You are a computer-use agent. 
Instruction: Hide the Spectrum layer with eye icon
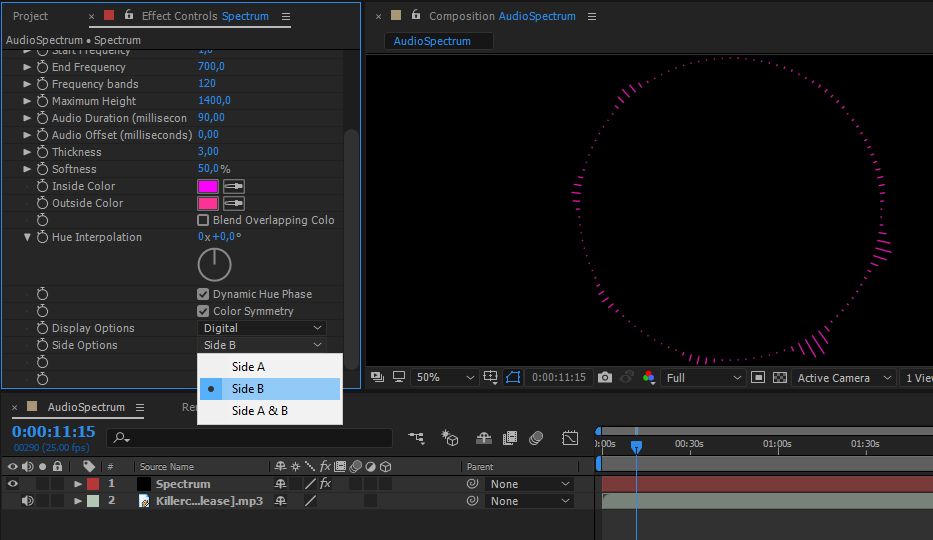(x=12, y=484)
